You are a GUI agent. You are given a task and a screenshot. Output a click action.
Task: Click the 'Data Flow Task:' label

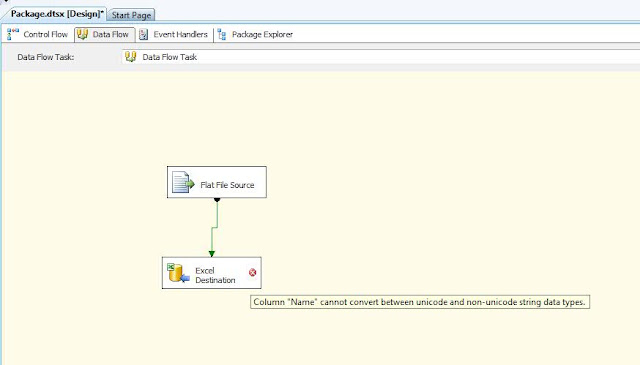click(46, 57)
